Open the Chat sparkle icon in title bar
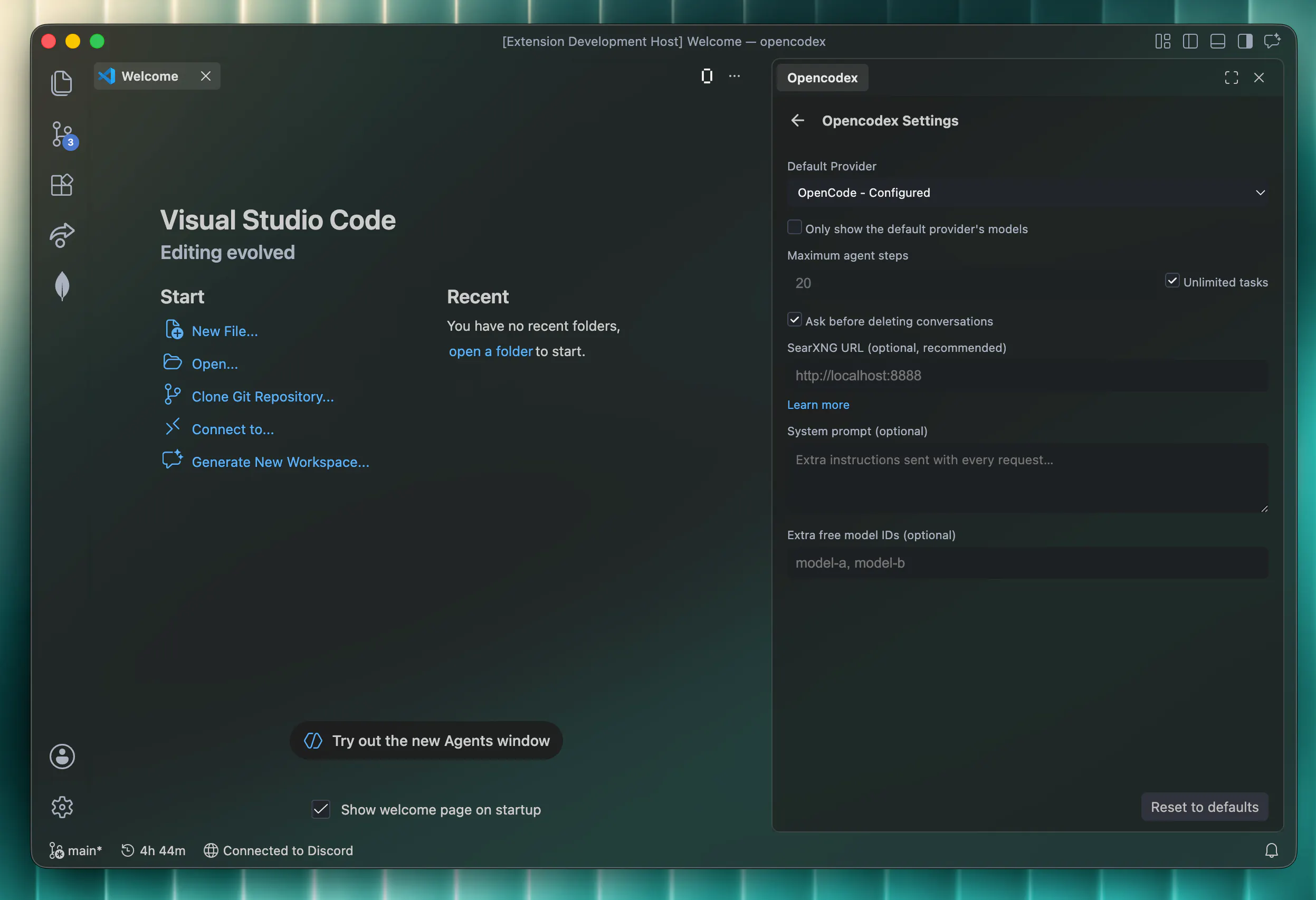 pos(1272,41)
